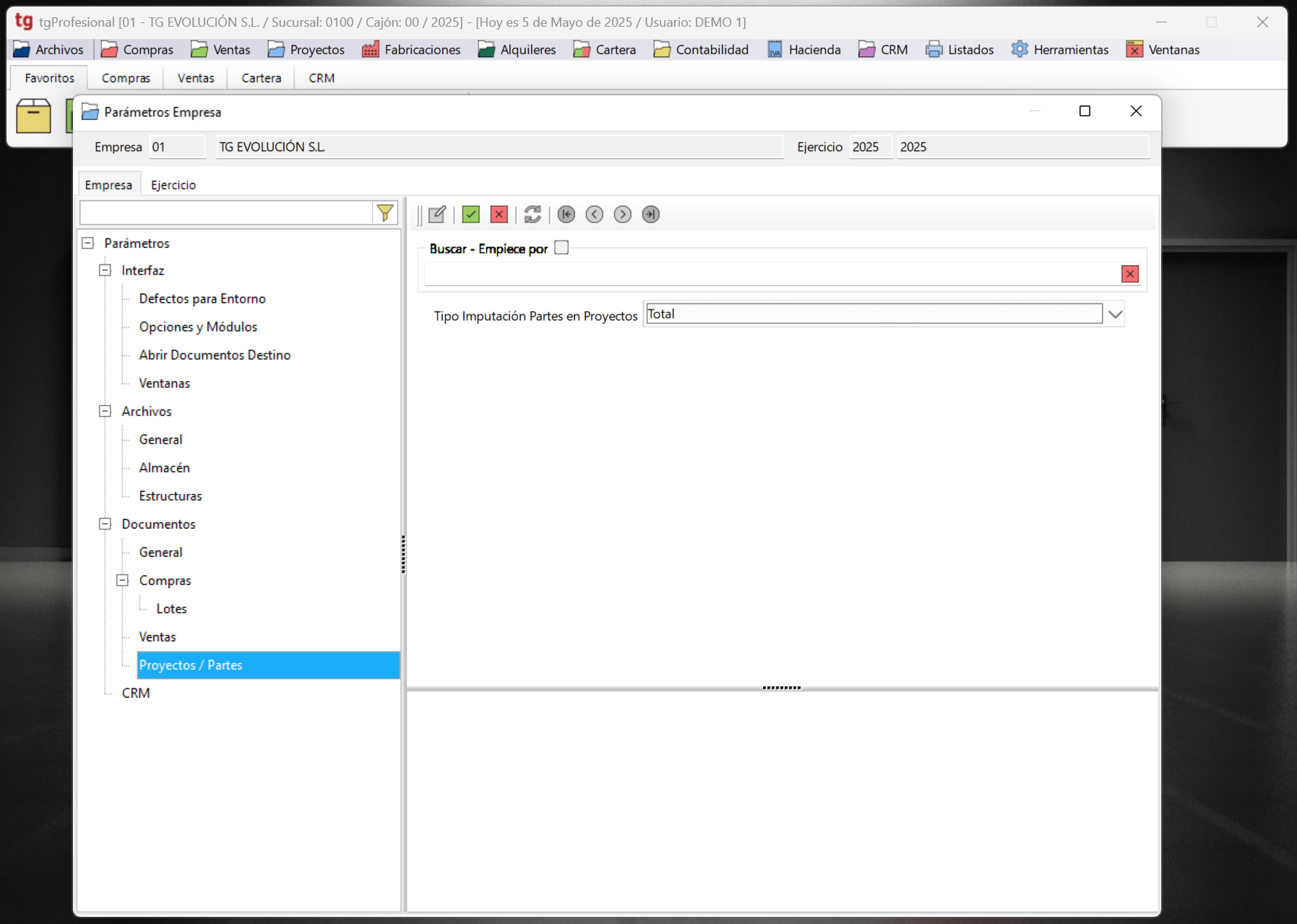Select General under Documentos
The width and height of the screenshot is (1297, 924).
pyautogui.click(x=160, y=552)
